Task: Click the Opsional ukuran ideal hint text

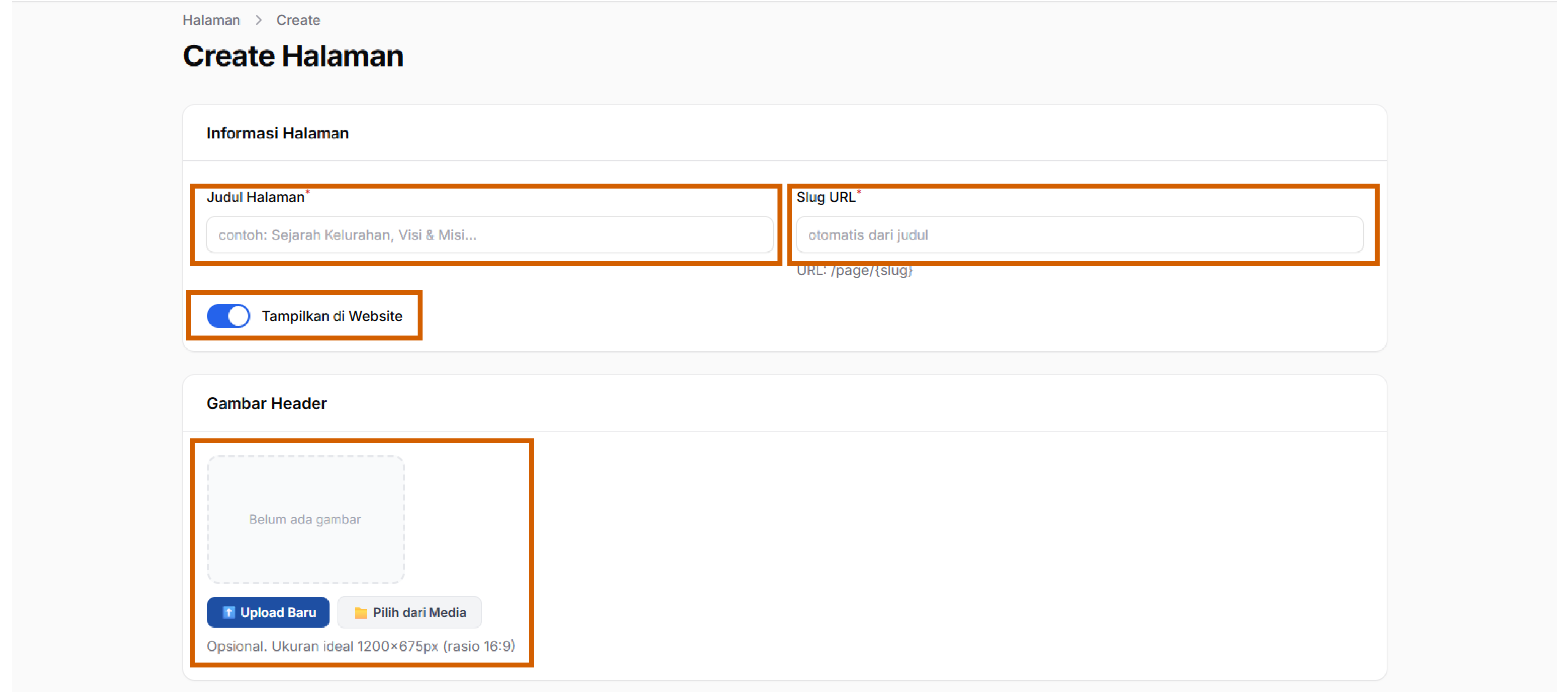Action: tap(360, 646)
